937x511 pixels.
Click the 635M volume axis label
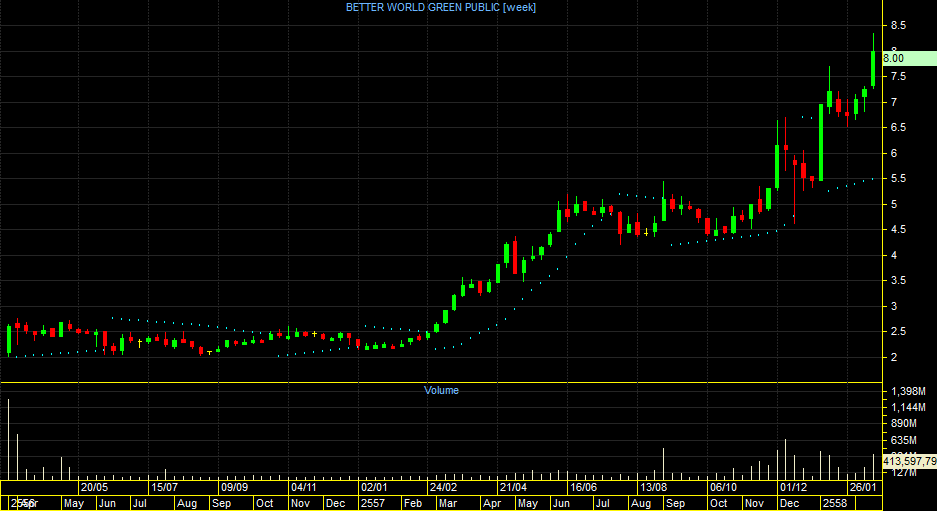tap(904, 440)
